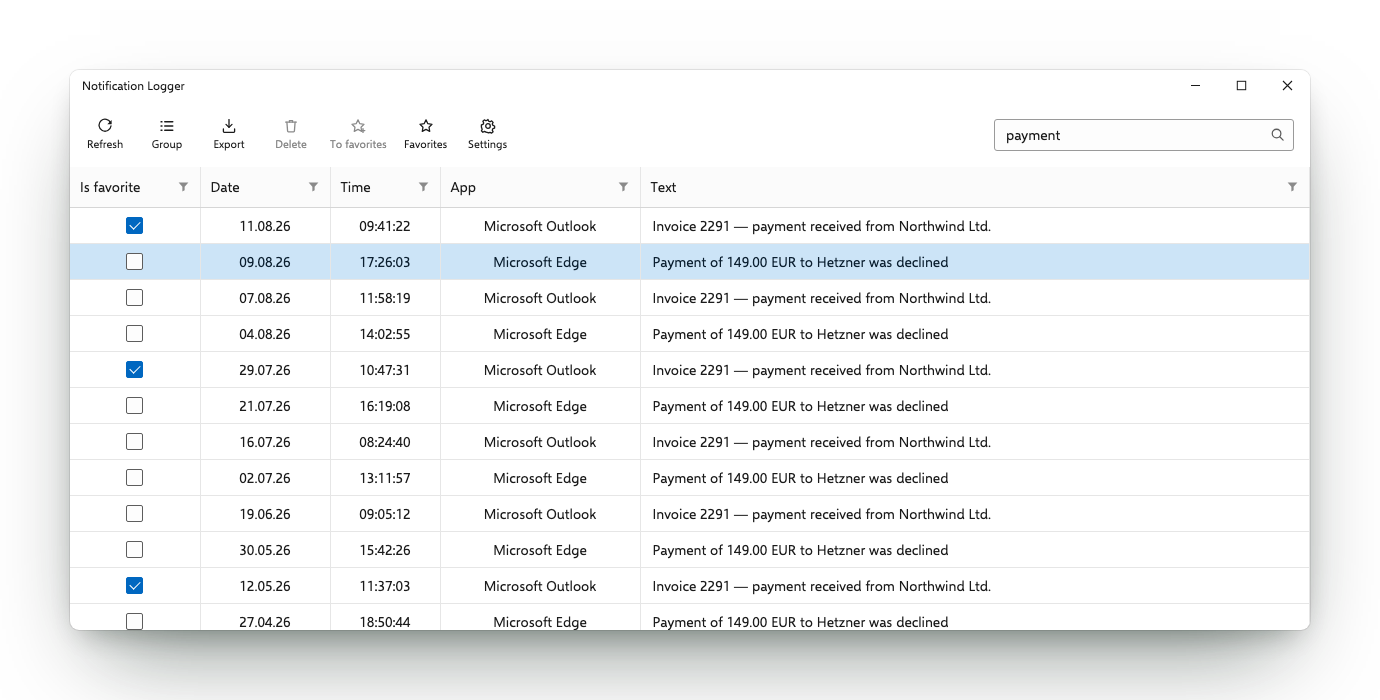Check favorite for the 04.08.26 row

pyautogui.click(x=135, y=334)
